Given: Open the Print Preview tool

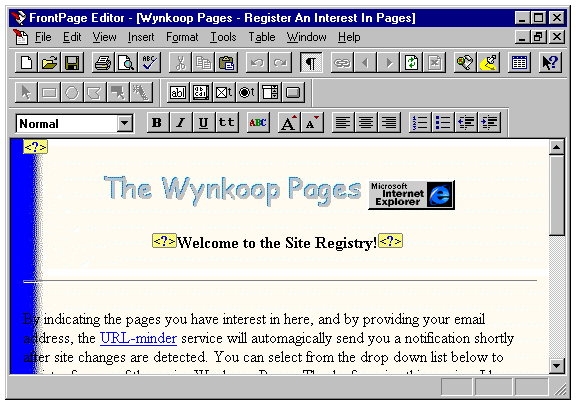Looking at the screenshot, I should (126, 62).
